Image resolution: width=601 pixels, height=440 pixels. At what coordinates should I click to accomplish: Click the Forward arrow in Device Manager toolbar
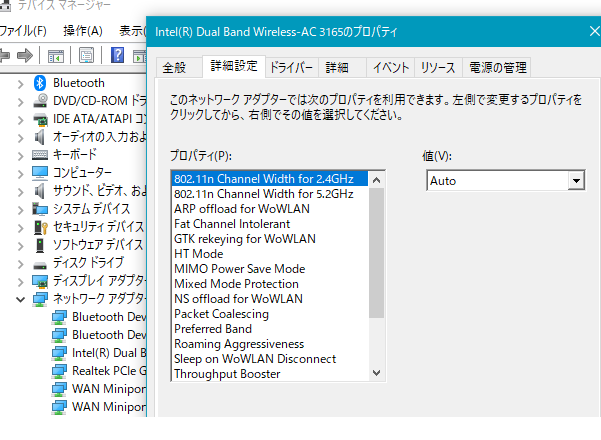tap(25, 56)
